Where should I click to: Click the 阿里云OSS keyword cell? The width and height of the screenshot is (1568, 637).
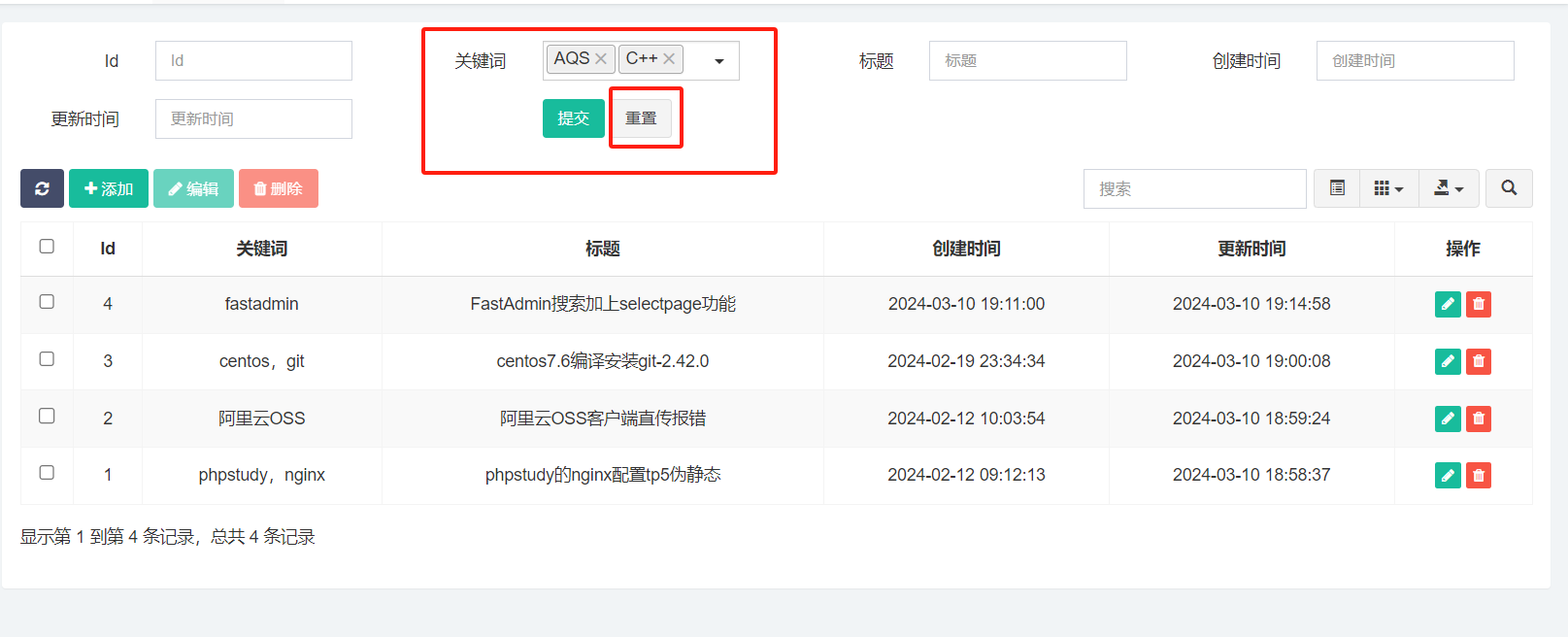click(x=262, y=419)
